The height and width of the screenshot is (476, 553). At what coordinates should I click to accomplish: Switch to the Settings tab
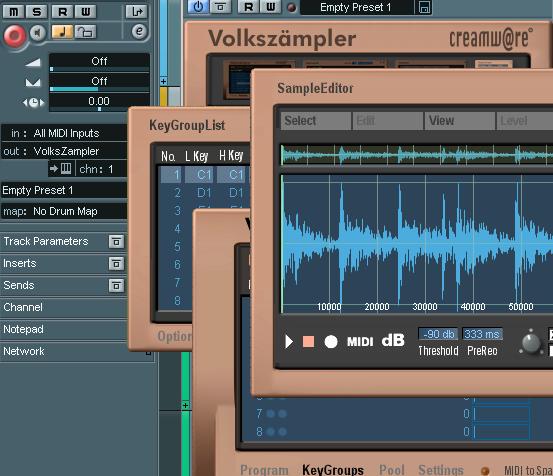pyautogui.click(x=440, y=470)
